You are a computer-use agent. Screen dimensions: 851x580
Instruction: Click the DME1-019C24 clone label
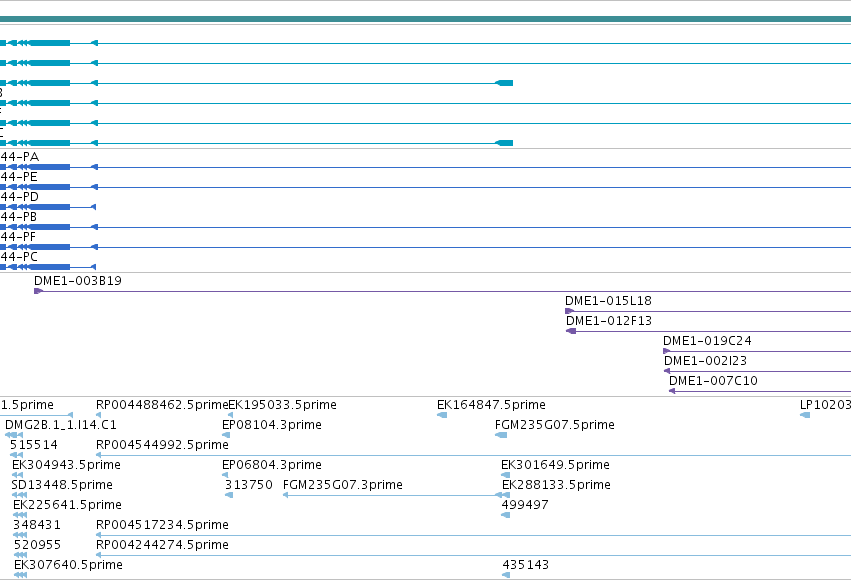(x=707, y=341)
